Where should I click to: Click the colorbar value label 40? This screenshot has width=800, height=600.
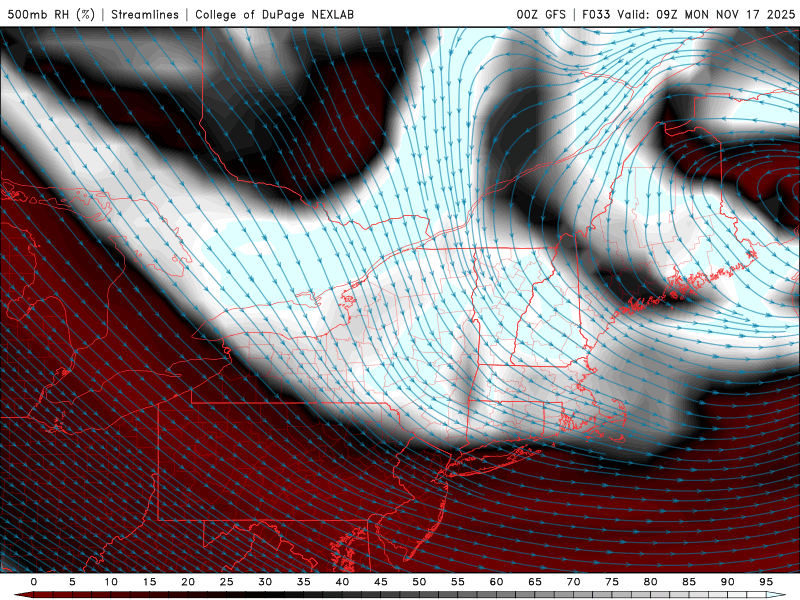click(x=342, y=582)
